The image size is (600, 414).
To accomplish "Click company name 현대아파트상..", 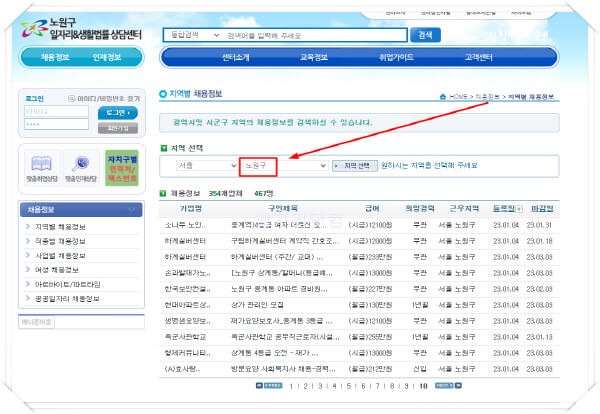I will [x=188, y=305].
